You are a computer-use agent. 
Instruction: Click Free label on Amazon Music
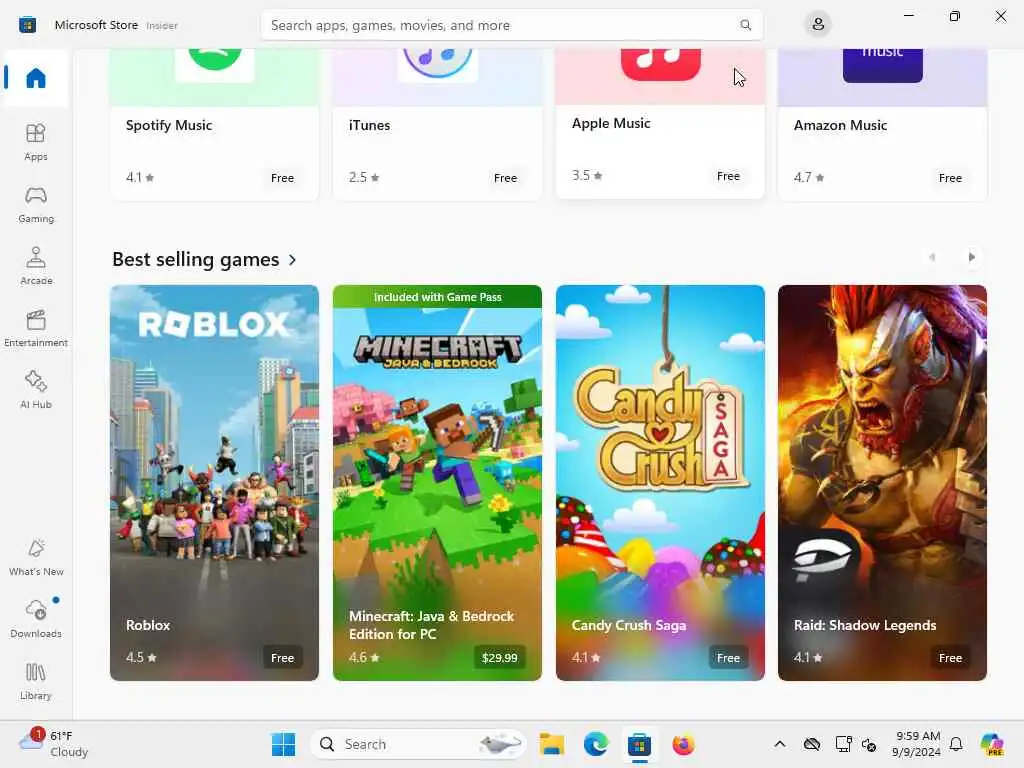coord(950,178)
